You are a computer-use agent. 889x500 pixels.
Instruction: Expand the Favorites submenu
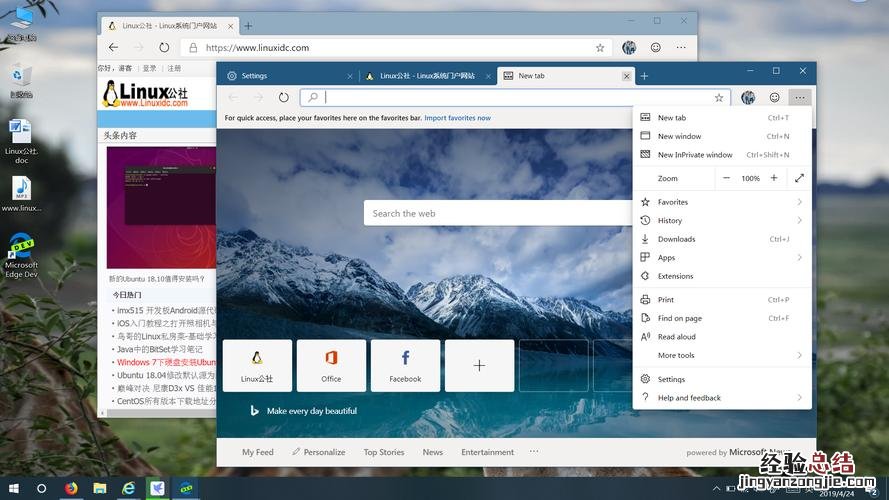[722, 202]
